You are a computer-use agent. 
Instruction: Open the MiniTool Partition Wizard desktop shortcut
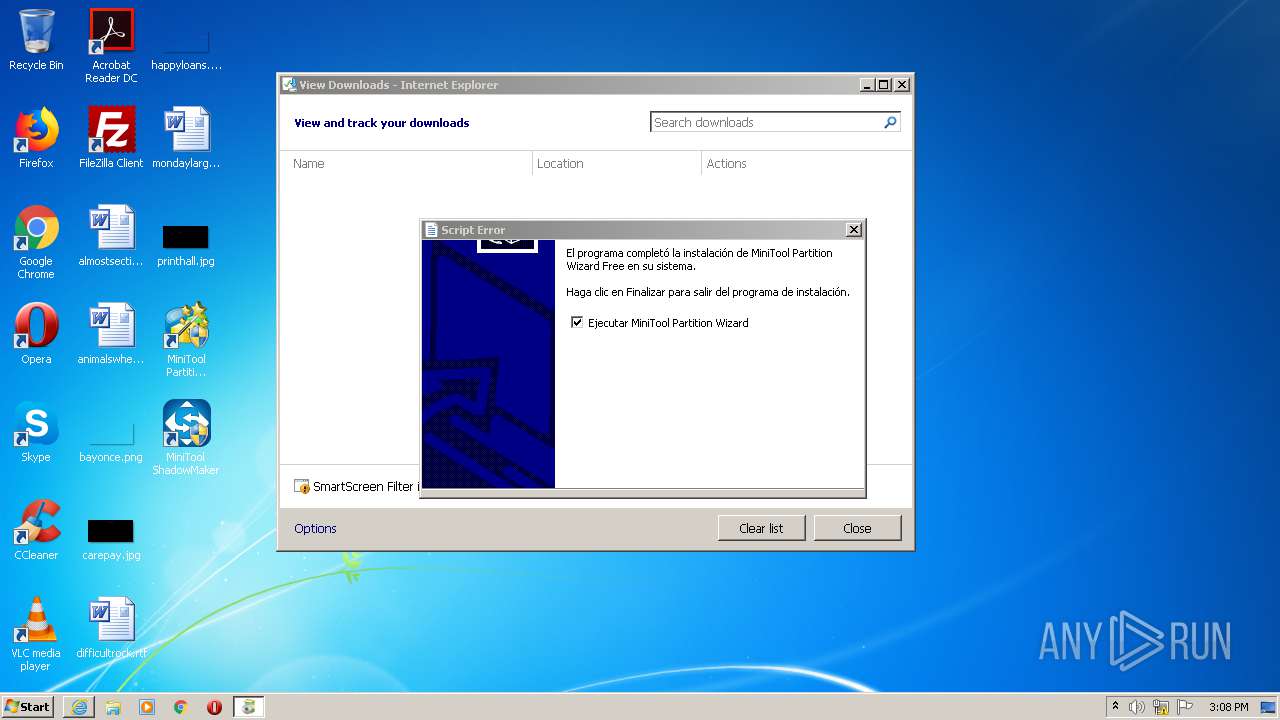tap(186, 340)
